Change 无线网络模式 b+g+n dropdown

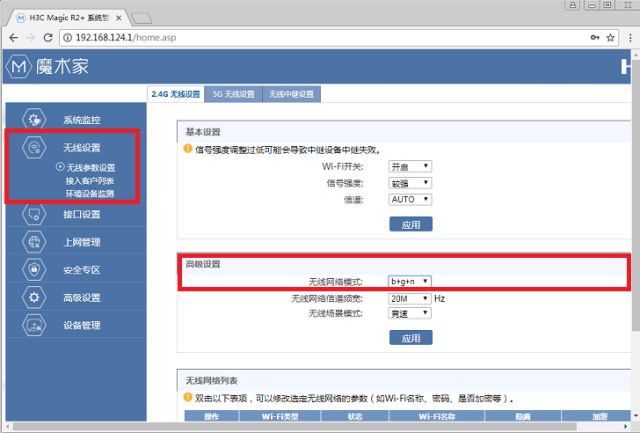410,282
